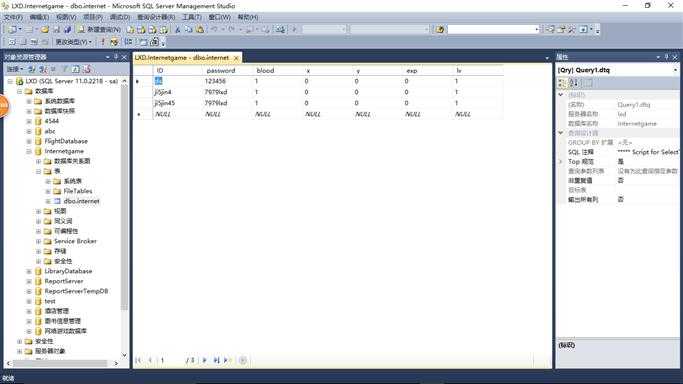Click the Execute SQL red exclamation icon
The image size is (683, 384).
pos(103,42)
